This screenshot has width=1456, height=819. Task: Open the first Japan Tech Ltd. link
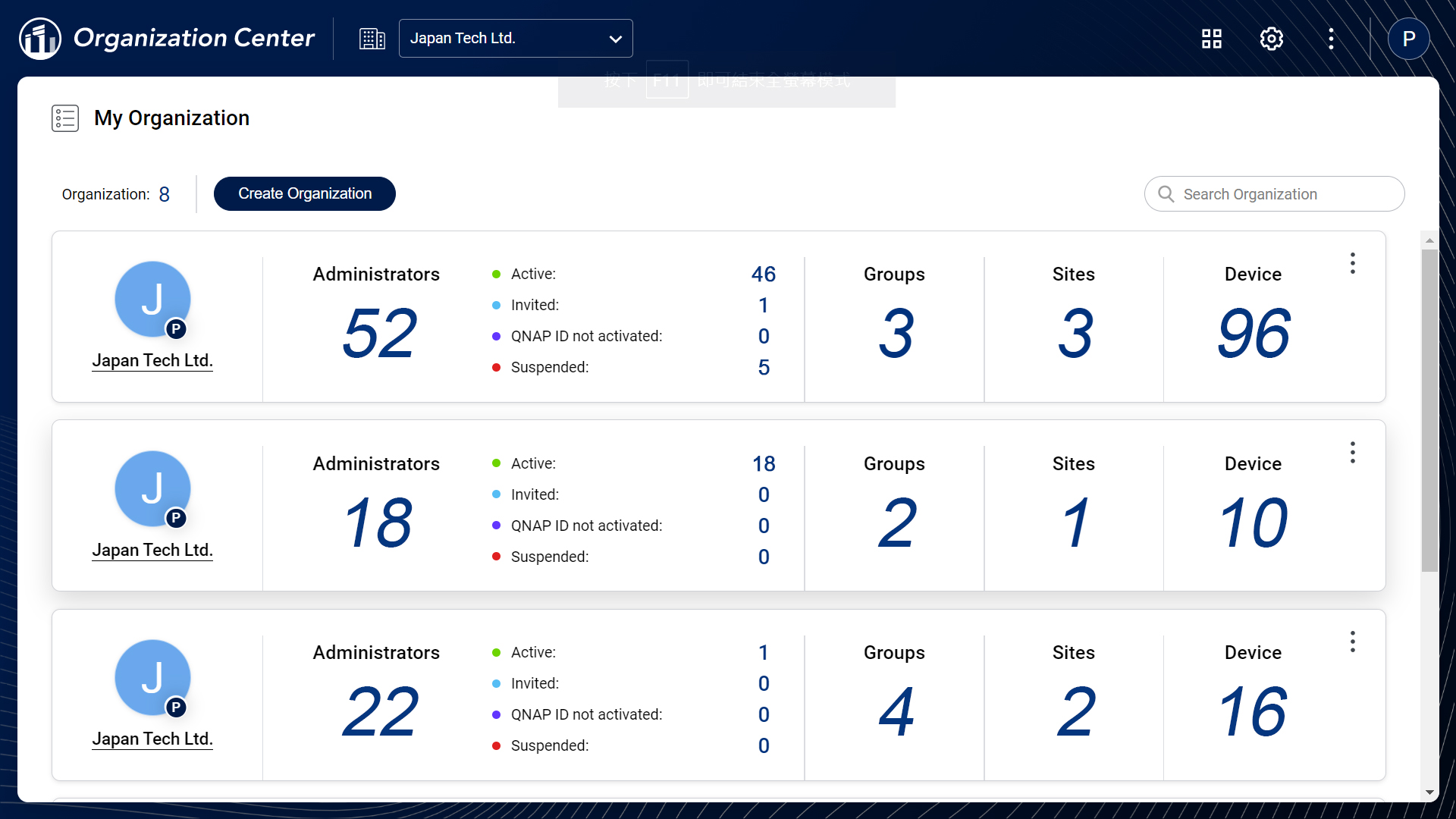tap(152, 361)
